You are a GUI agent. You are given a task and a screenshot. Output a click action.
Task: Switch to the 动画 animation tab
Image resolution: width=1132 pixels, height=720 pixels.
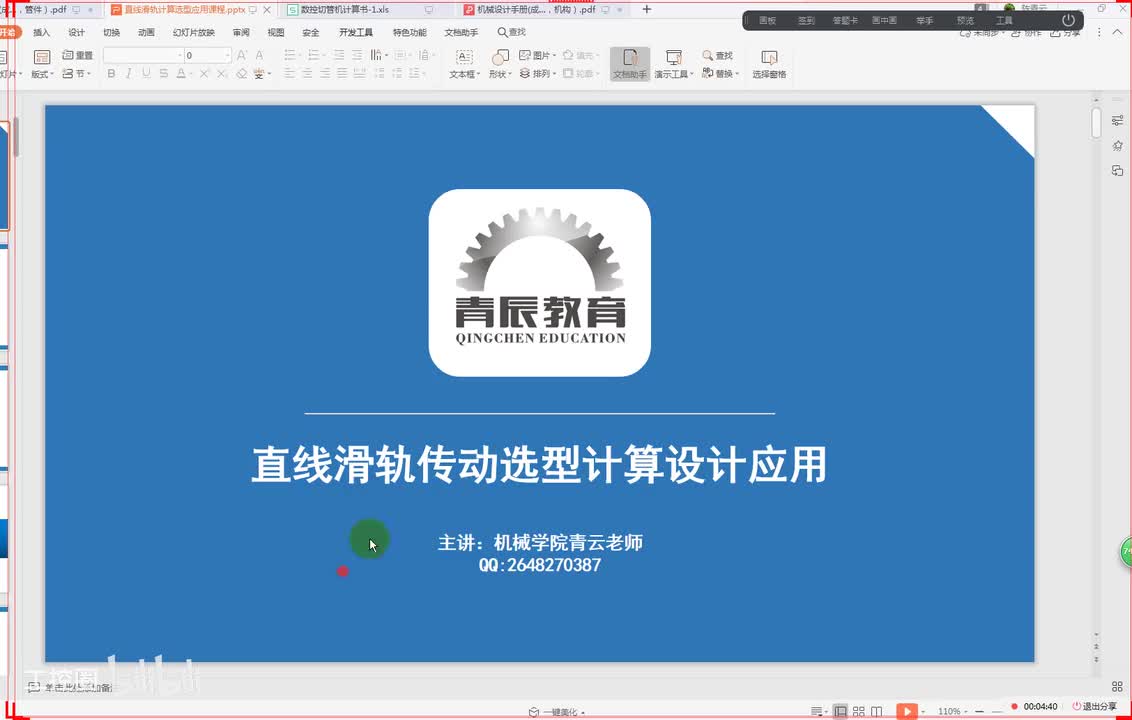[x=147, y=32]
